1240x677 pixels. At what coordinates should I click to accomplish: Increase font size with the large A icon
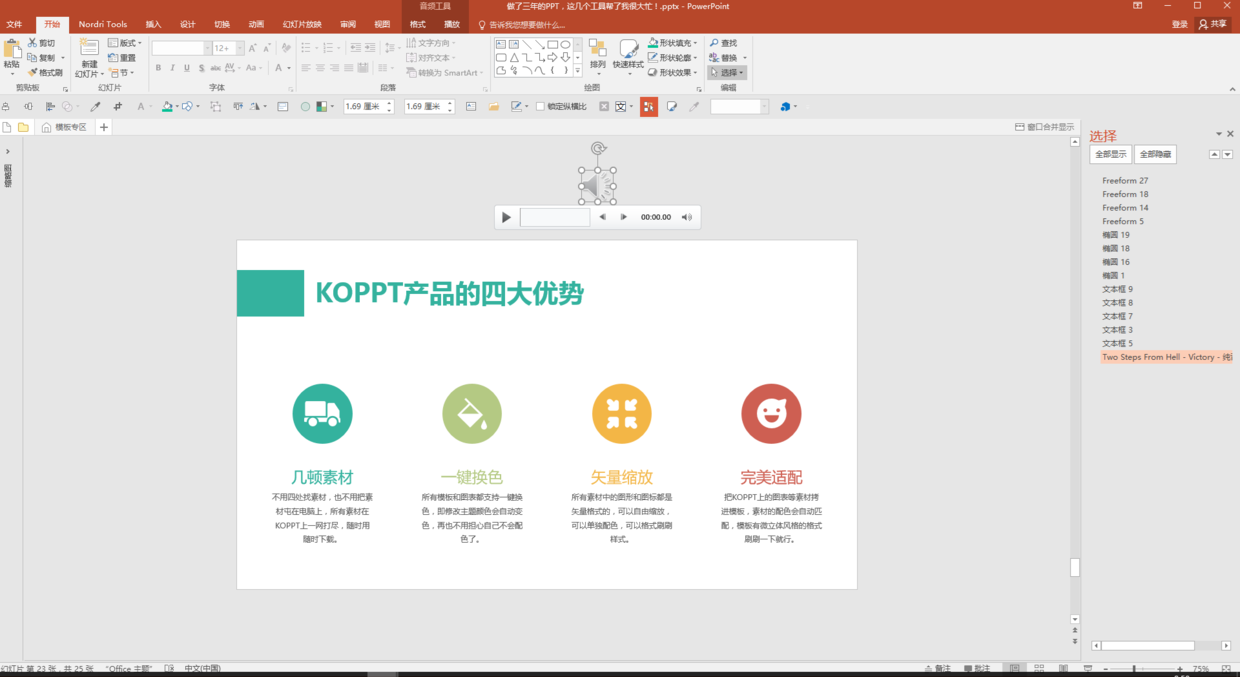pos(252,48)
